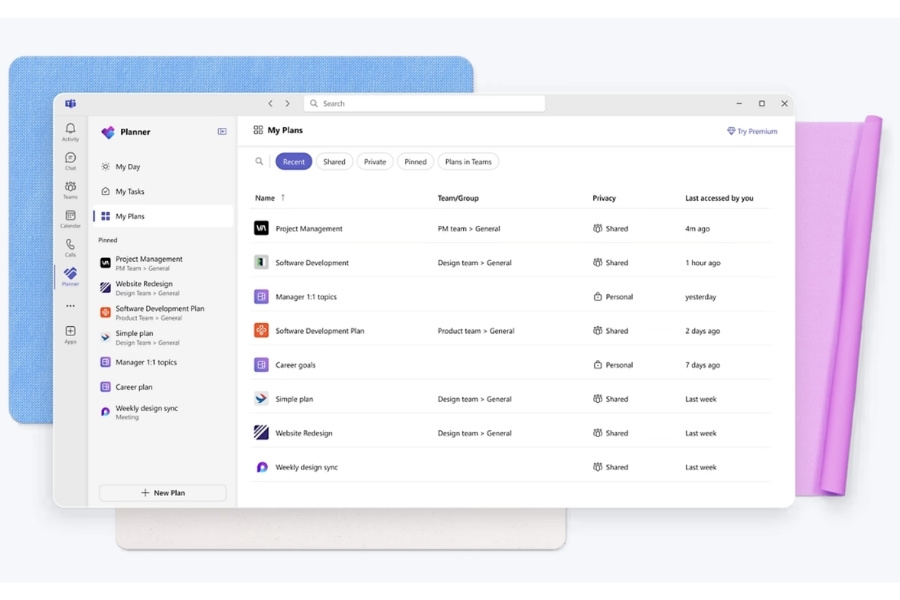Click the New Plan button

(162, 492)
